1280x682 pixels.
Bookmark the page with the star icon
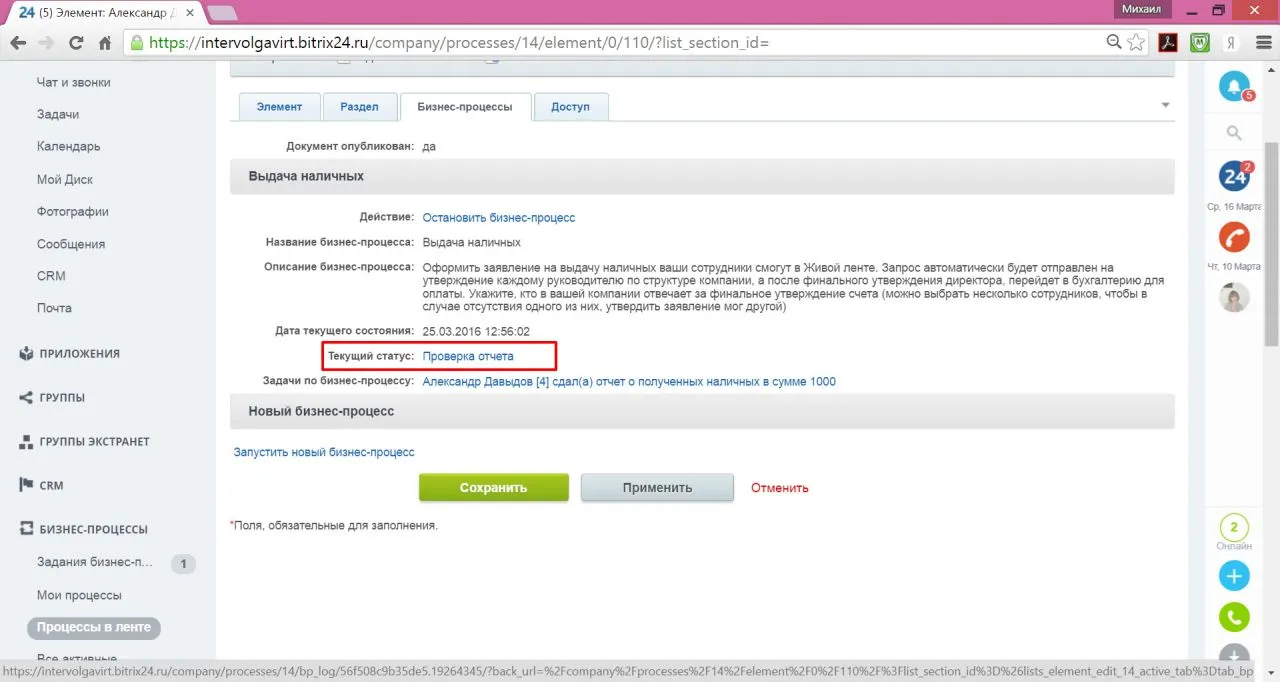(x=1136, y=43)
